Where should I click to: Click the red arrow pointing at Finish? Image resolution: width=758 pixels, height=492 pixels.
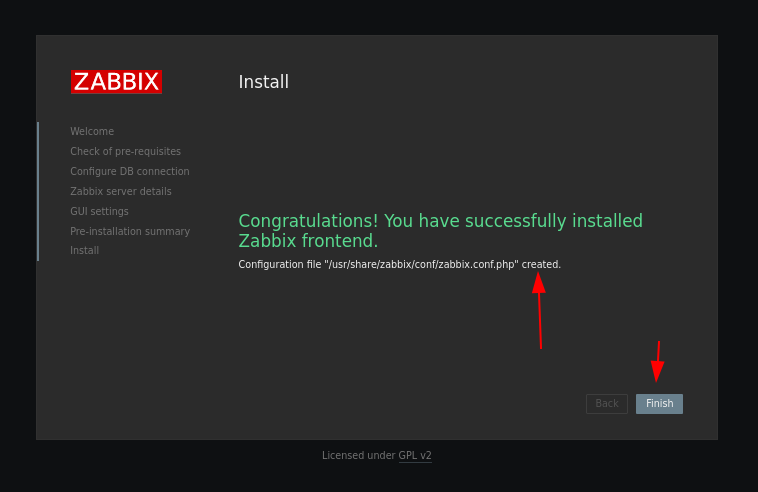tap(657, 362)
